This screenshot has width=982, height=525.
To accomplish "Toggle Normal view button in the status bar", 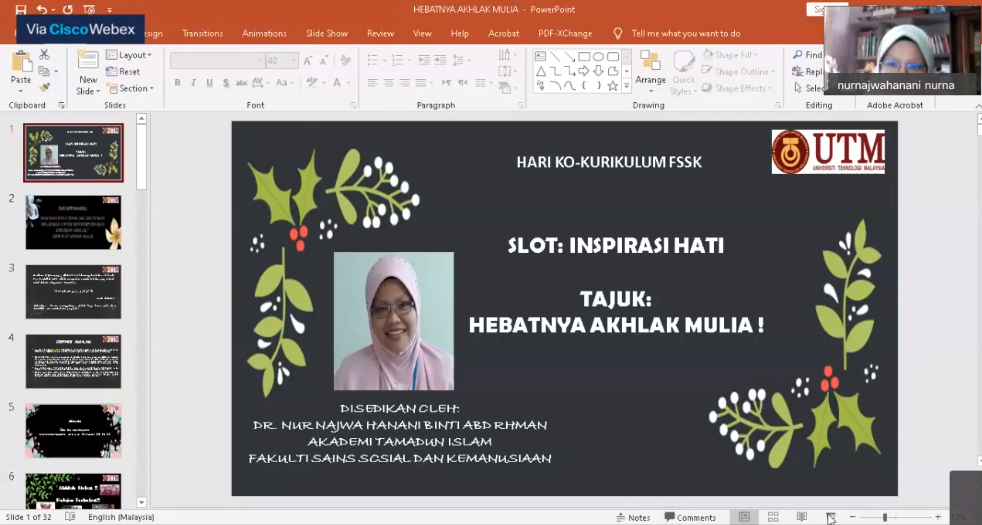I will coord(744,517).
